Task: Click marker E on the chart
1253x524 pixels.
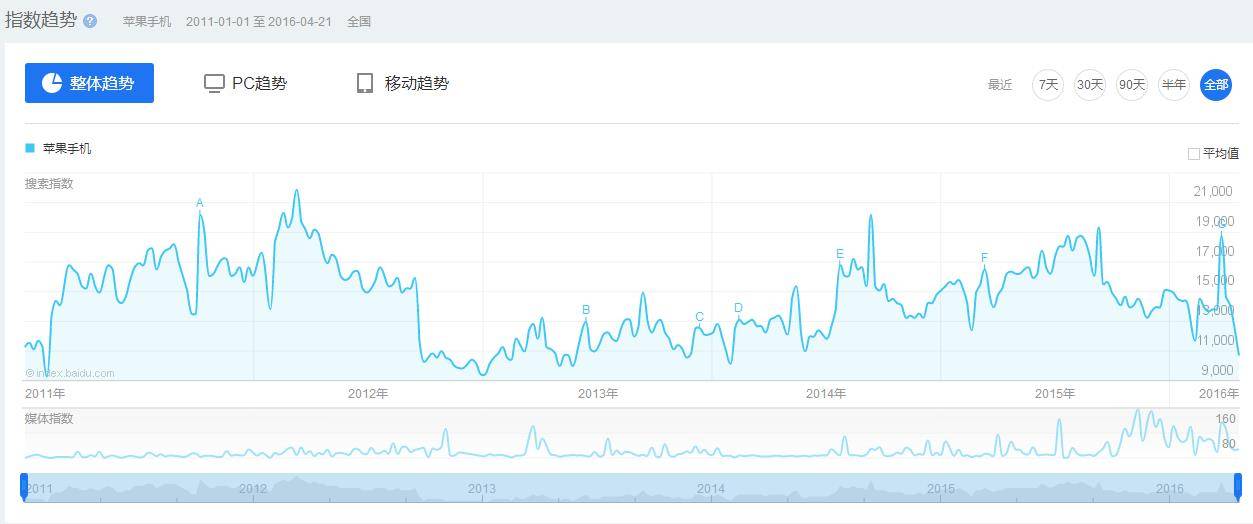Action: 840,254
